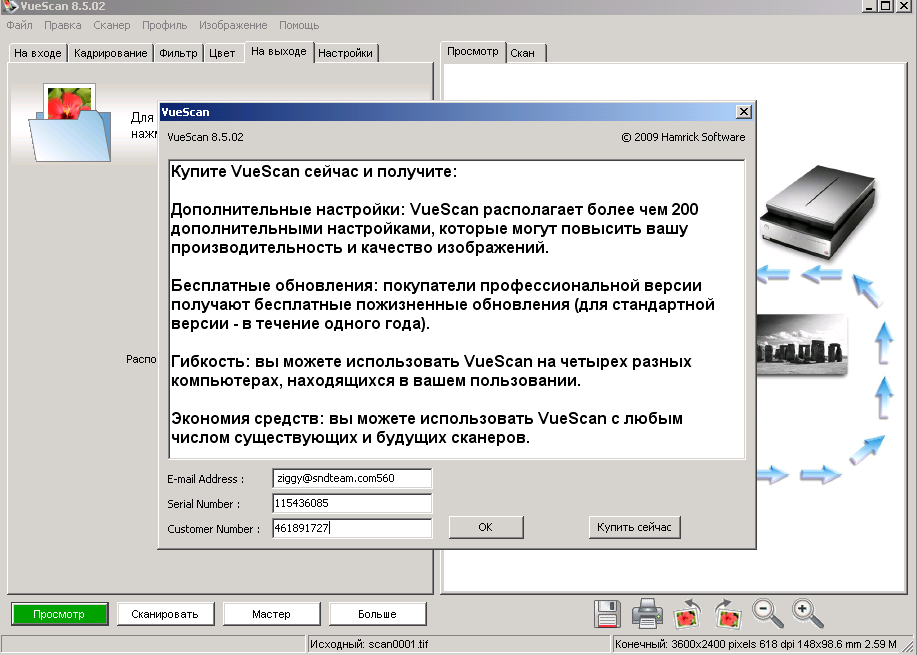The width and height of the screenshot is (917, 655).
Task: Rotate image left using flower icon
Action: 687,614
